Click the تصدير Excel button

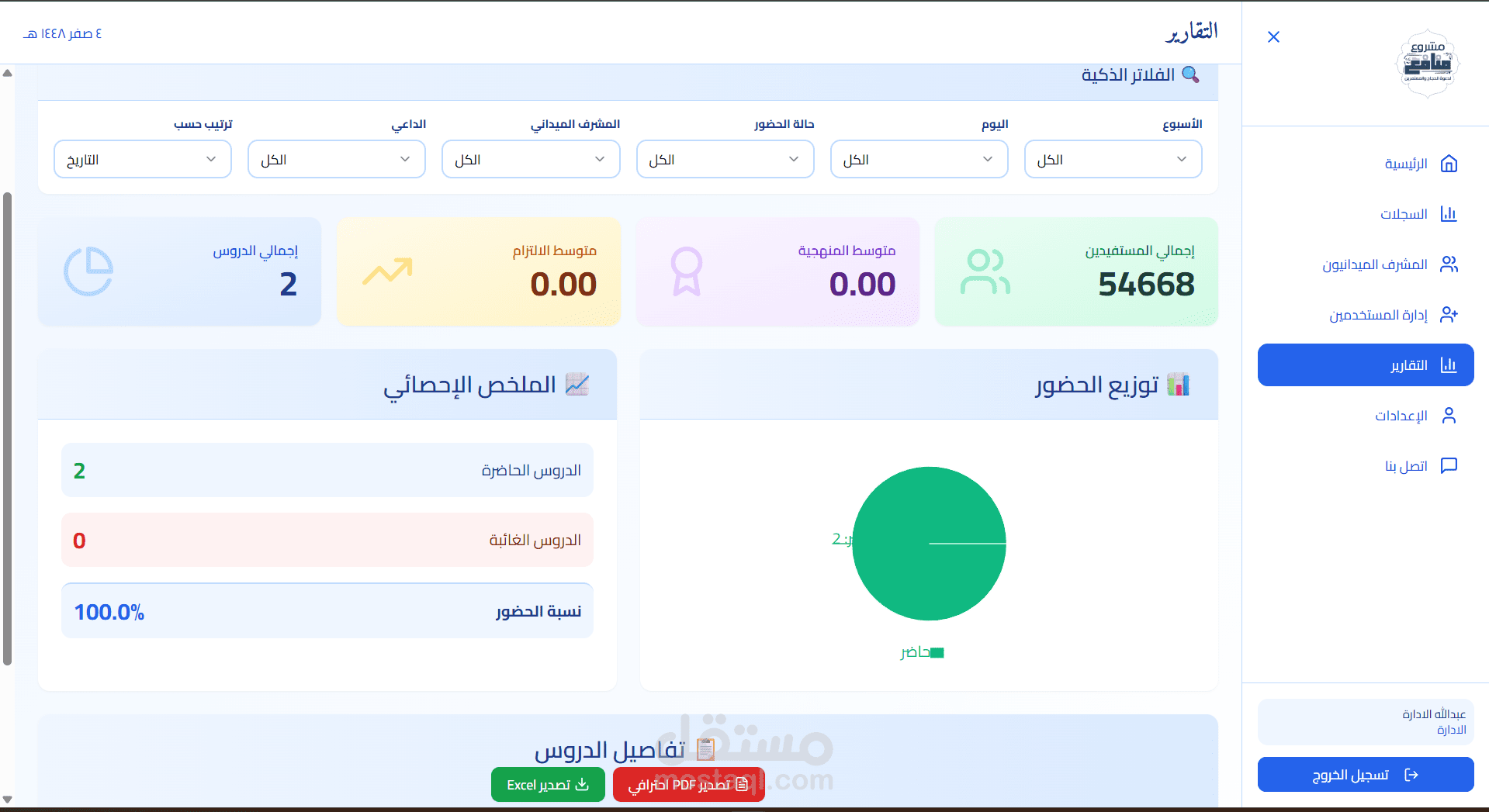pos(548,784)
